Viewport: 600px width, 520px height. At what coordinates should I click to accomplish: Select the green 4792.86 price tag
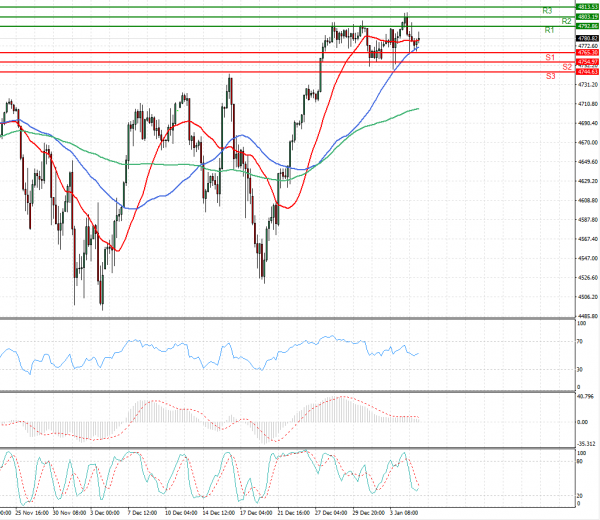tap(587, 26)
